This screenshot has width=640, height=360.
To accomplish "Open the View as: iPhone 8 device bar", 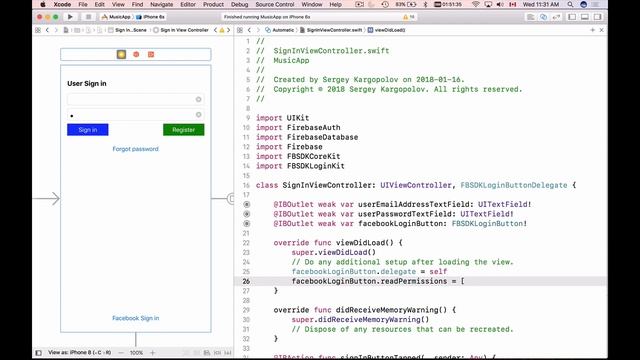I will pyautogui.click(x=79, y=353).
